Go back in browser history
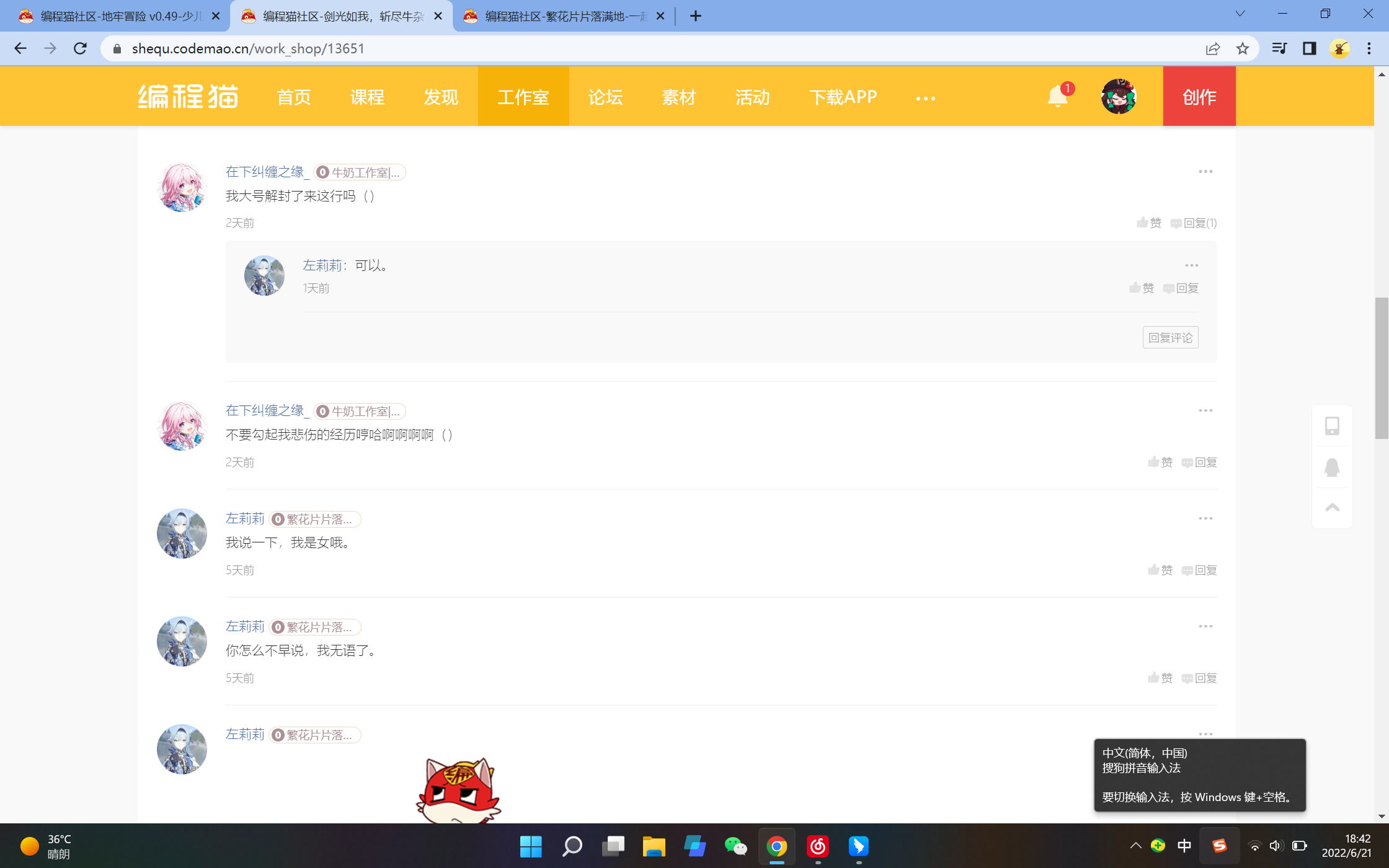1389x868 pixels. [x=20, y=48]
